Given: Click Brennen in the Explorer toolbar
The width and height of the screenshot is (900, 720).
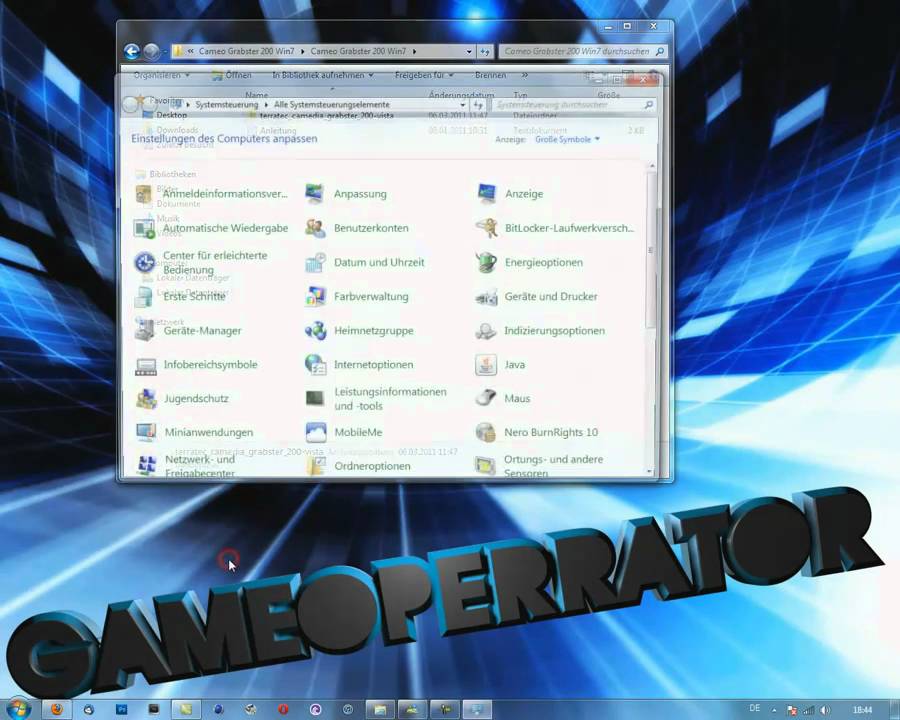Looking at the screenshot, I should (x=491, y=75).
